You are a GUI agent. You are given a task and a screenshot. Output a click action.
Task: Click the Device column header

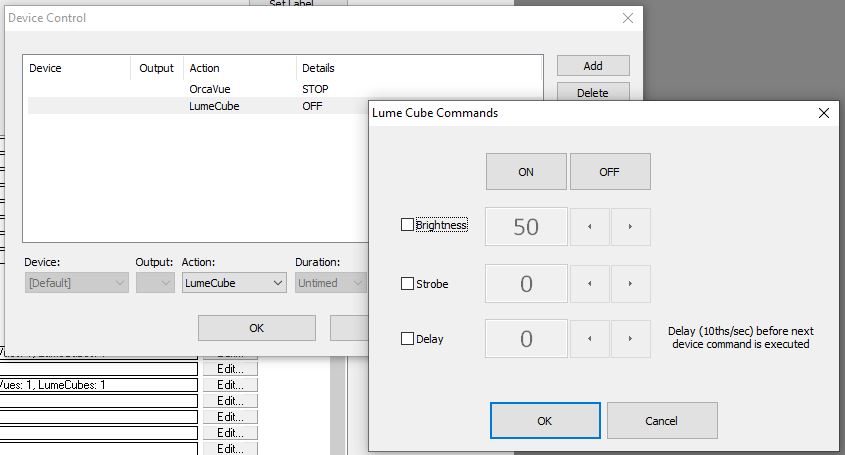pos(77,68)
